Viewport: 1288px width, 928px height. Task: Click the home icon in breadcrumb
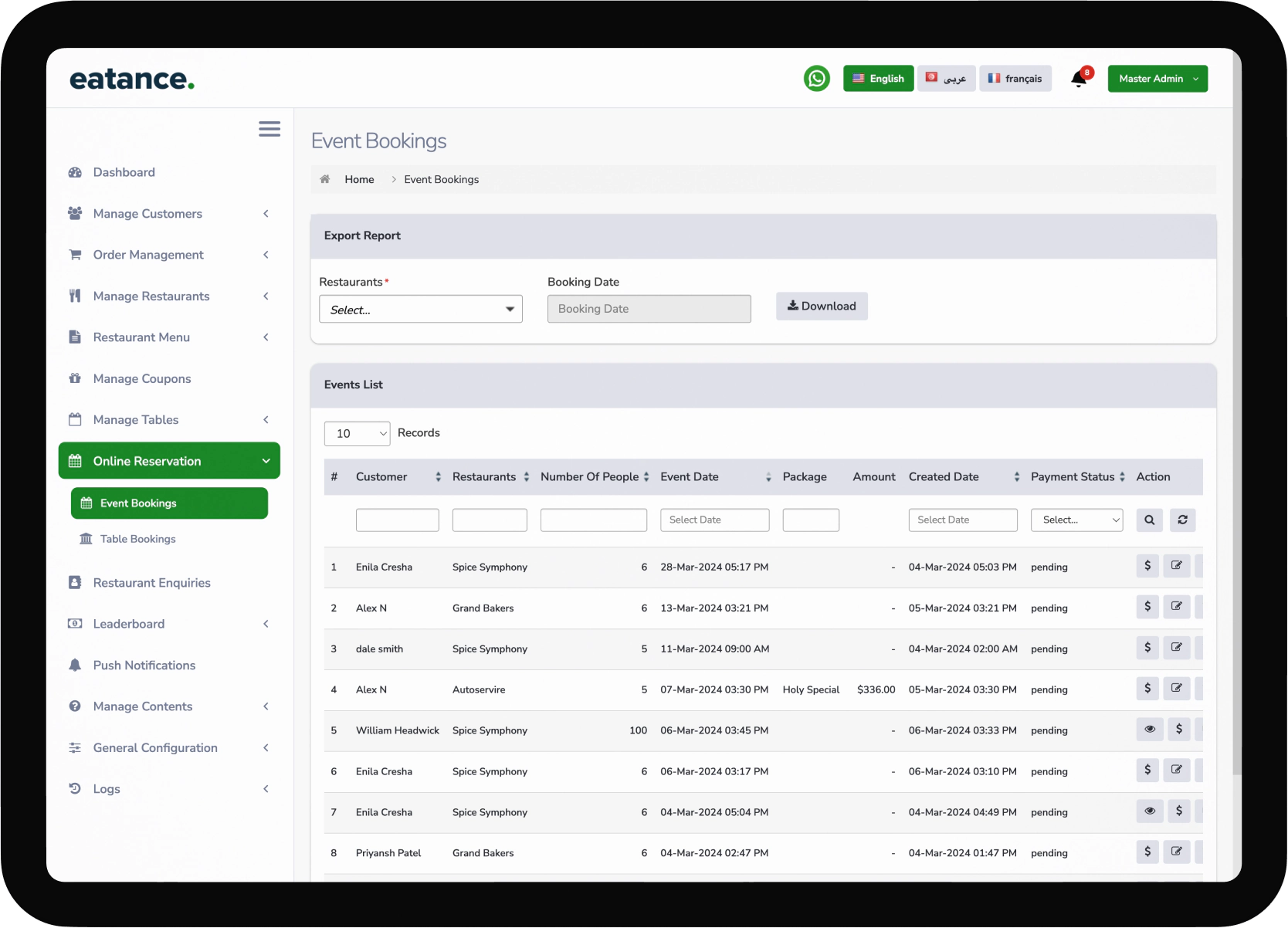click(325, 179)
